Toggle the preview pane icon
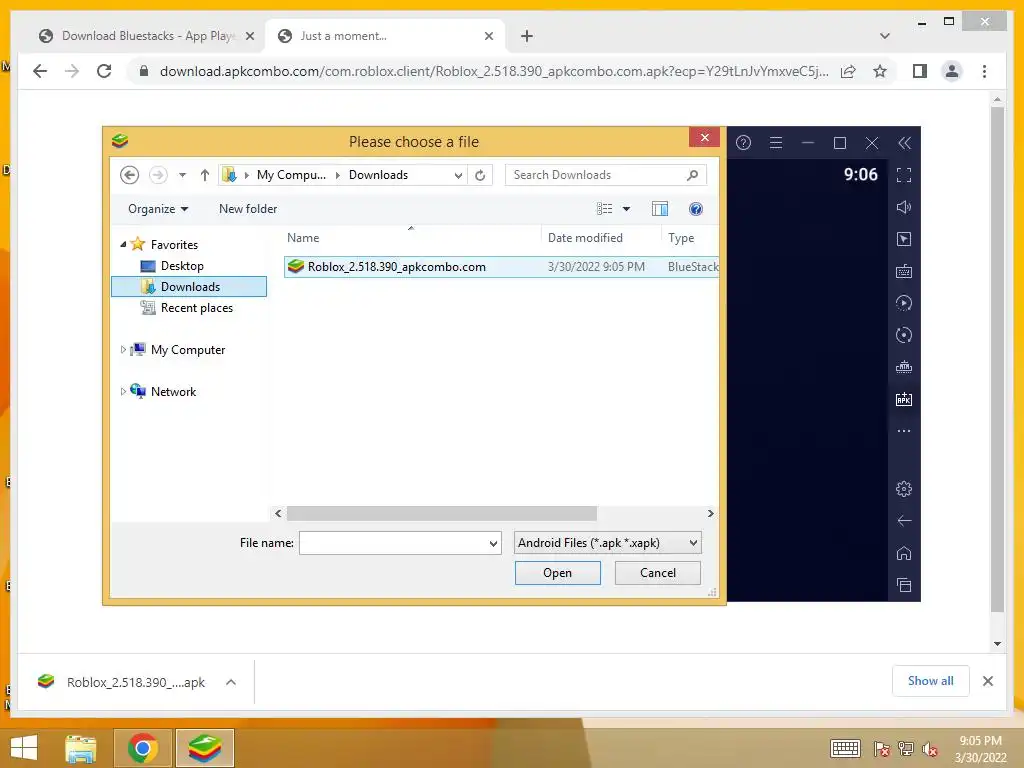Screen dimensions: 1024x768 click(x=660, y=209)
